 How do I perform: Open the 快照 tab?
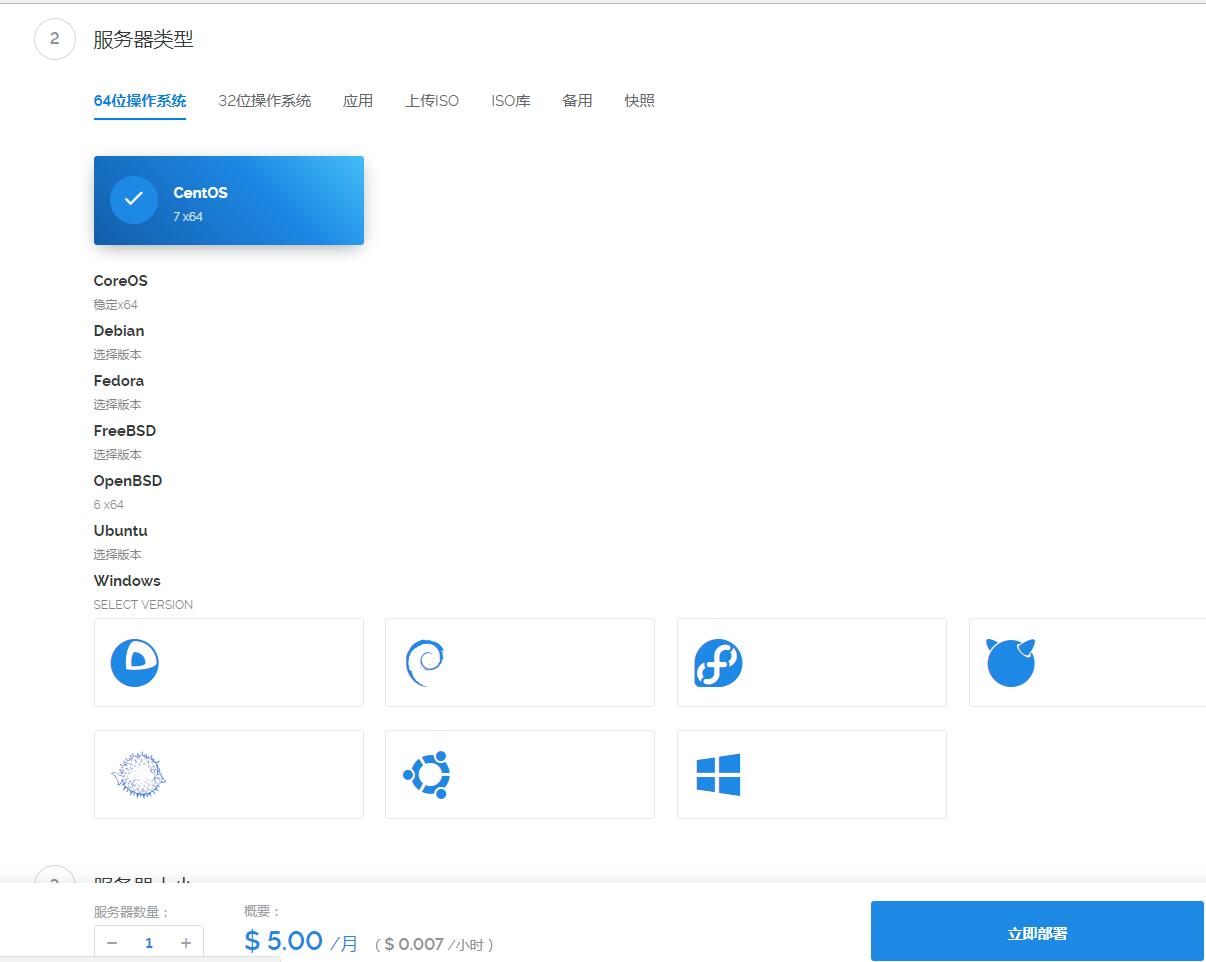click(x=640, y=101)
